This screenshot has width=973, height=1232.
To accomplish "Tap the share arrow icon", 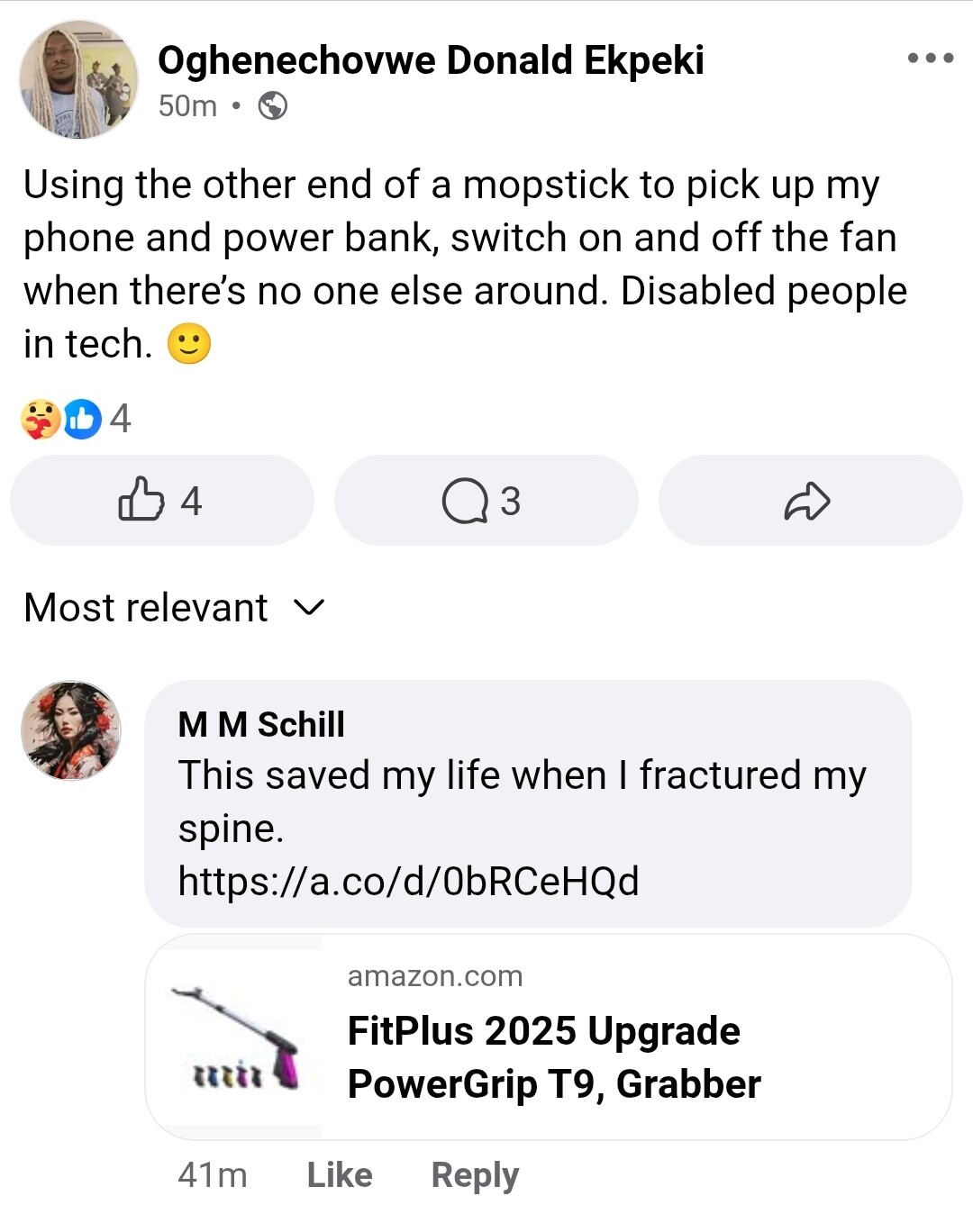I will pyautogui.click(x=807, y=501).
